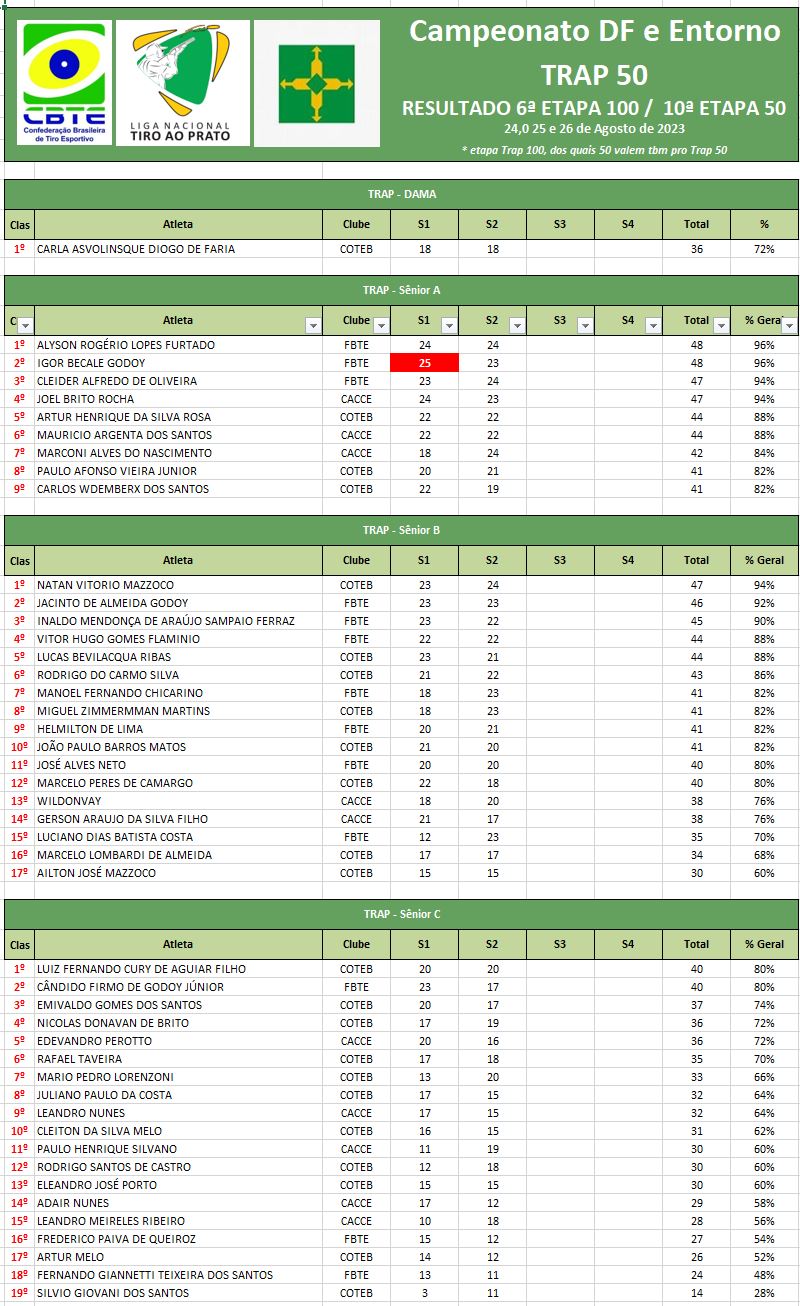Select 'IGOR BECALE GODOY' name cell
Screen dimensions: 800x1306
tap(178, 363)
